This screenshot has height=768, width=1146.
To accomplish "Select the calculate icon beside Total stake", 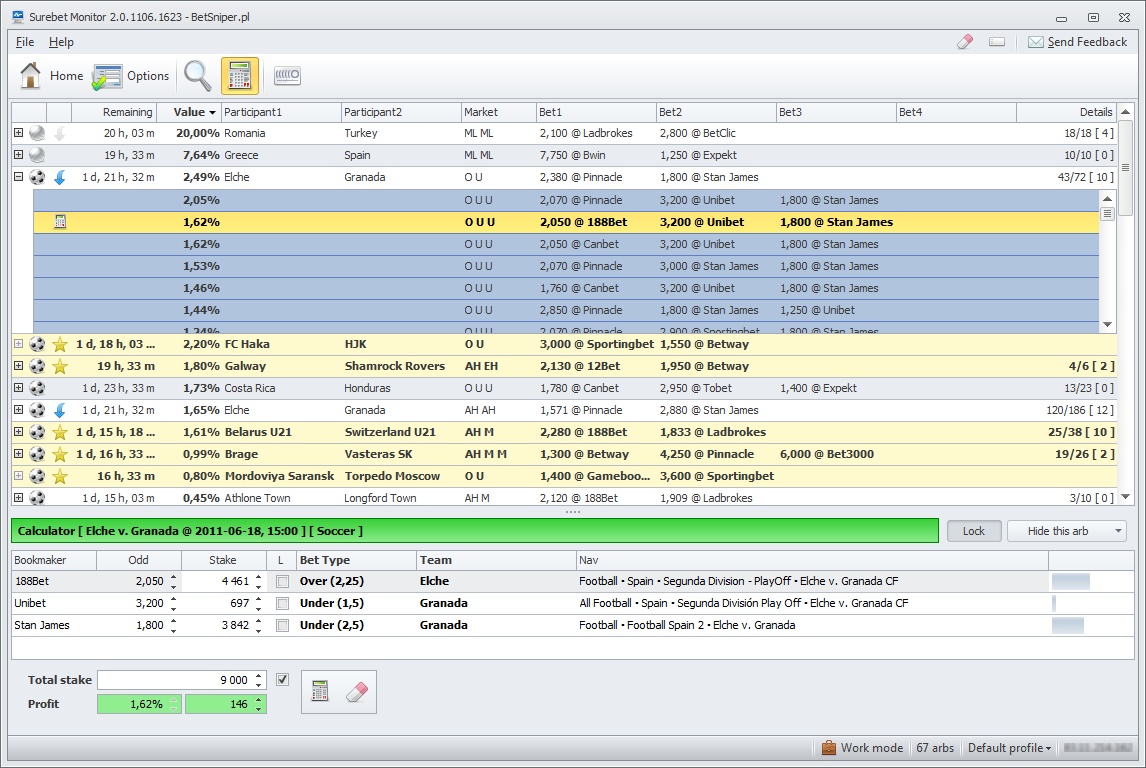I will click(320, 691).
